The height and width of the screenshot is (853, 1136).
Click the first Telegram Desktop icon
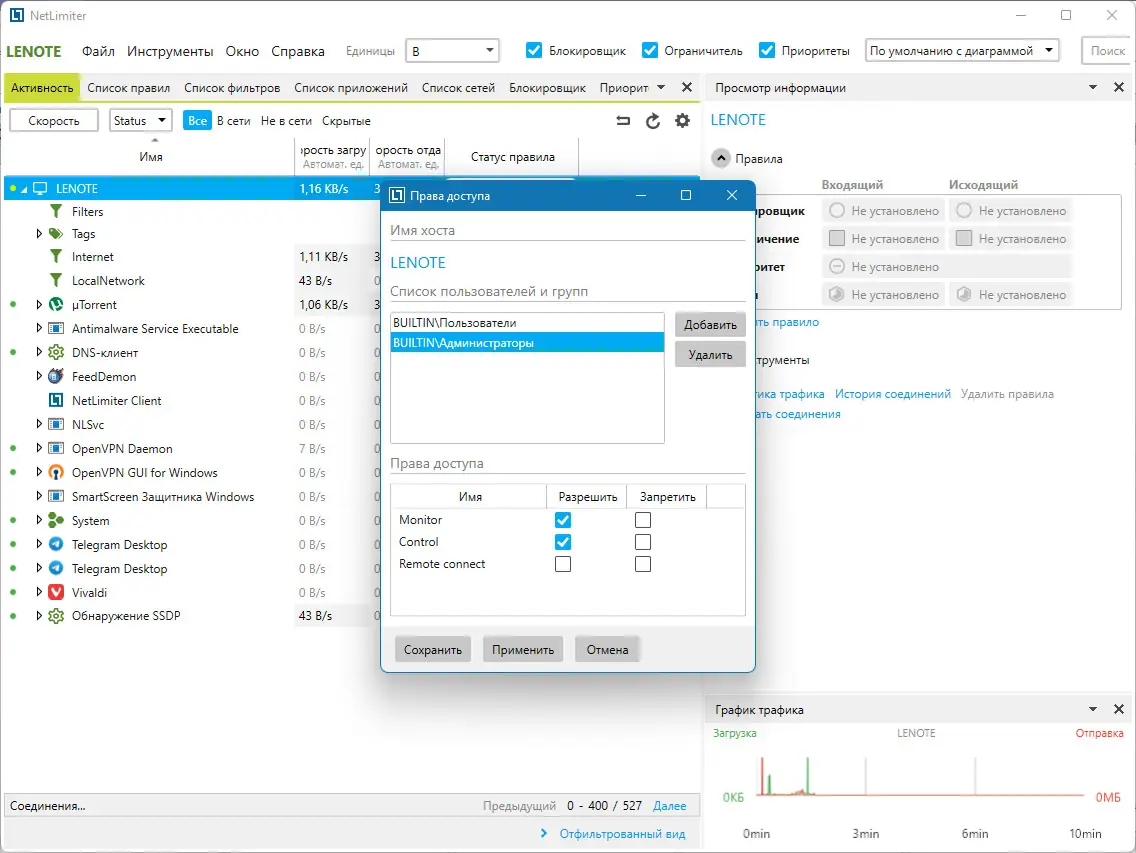pos(56,544)
